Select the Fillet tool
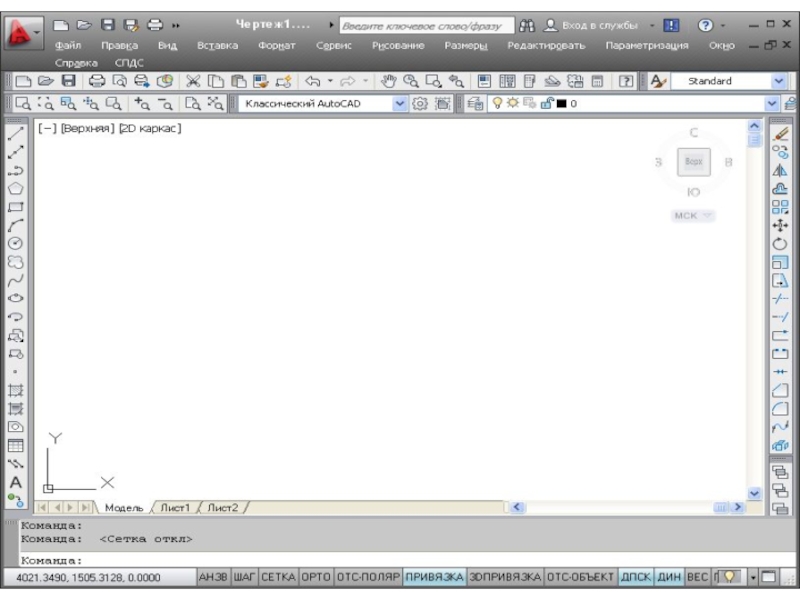This screenshot has width=800, height=600. (x=780, y=409)
